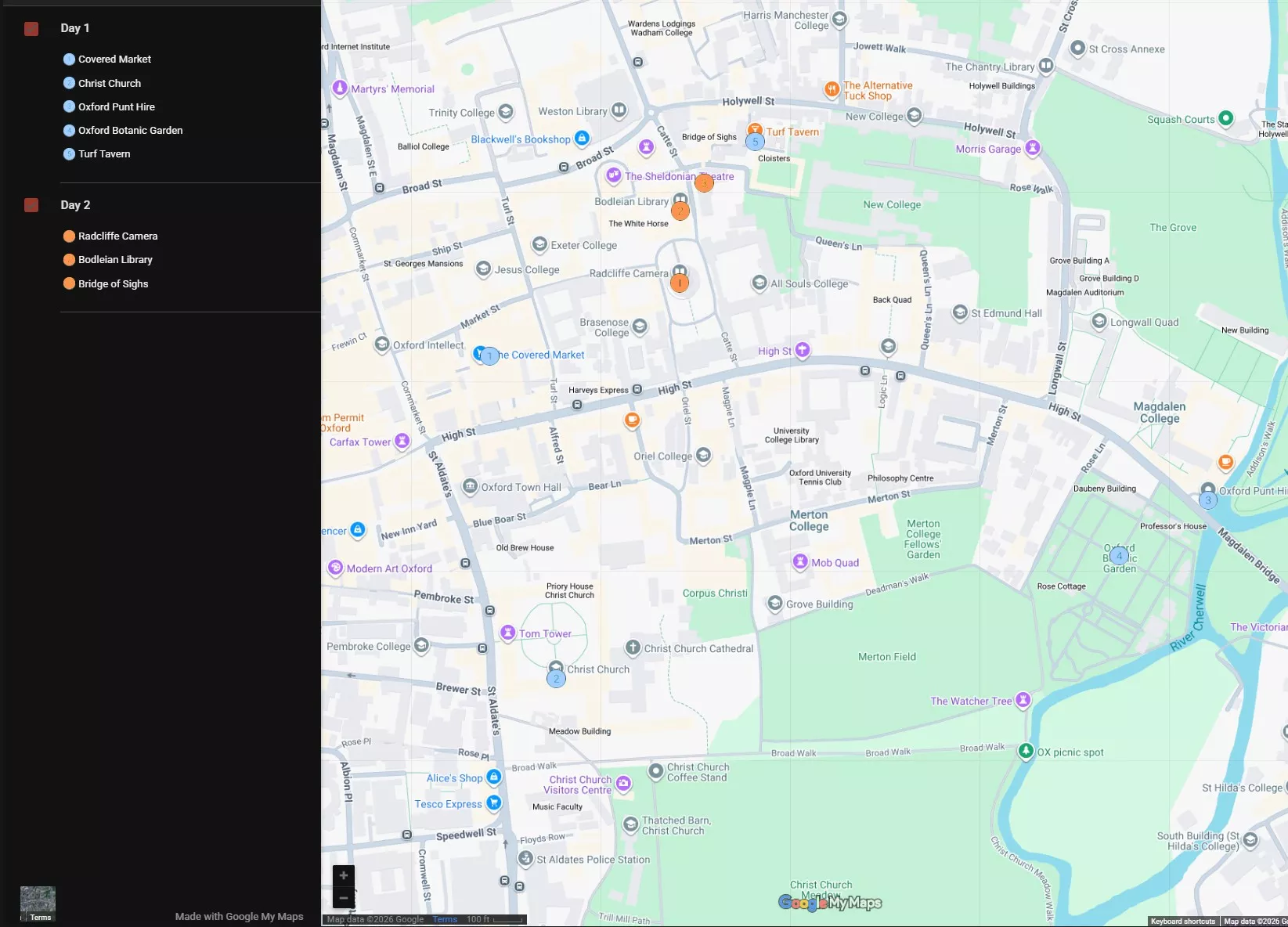Click Harris Manchester College icon
Screen dimensions: 1288x927
coord(840,19)
